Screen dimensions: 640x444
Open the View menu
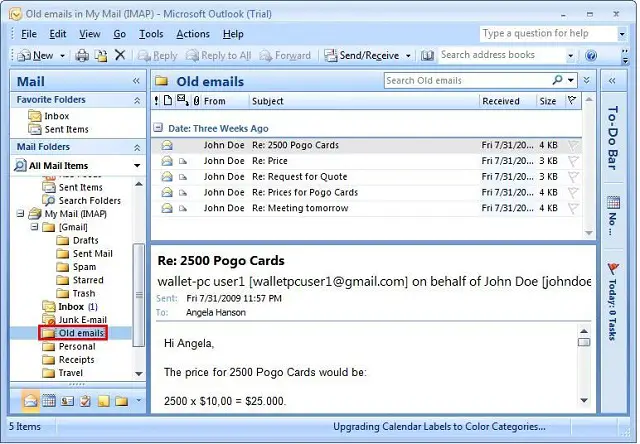click(89, 34)
